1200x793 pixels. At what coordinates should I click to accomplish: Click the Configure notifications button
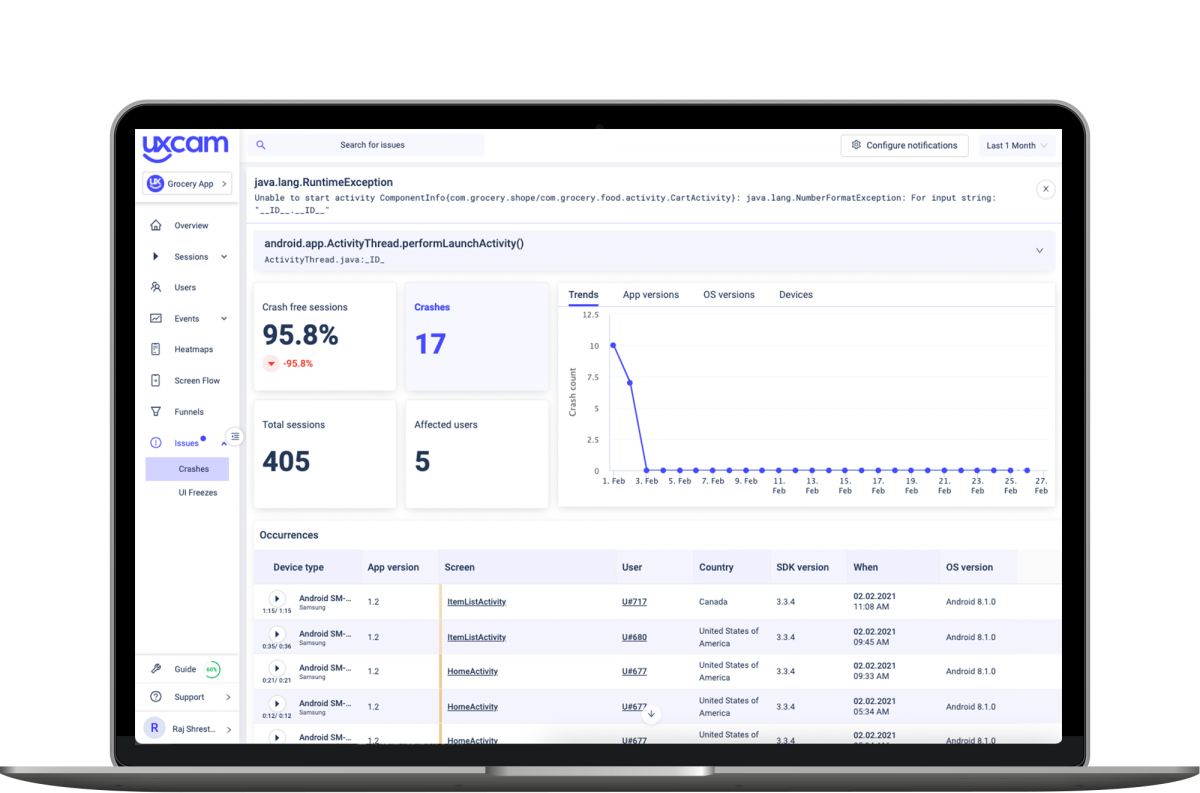point(904,145)
